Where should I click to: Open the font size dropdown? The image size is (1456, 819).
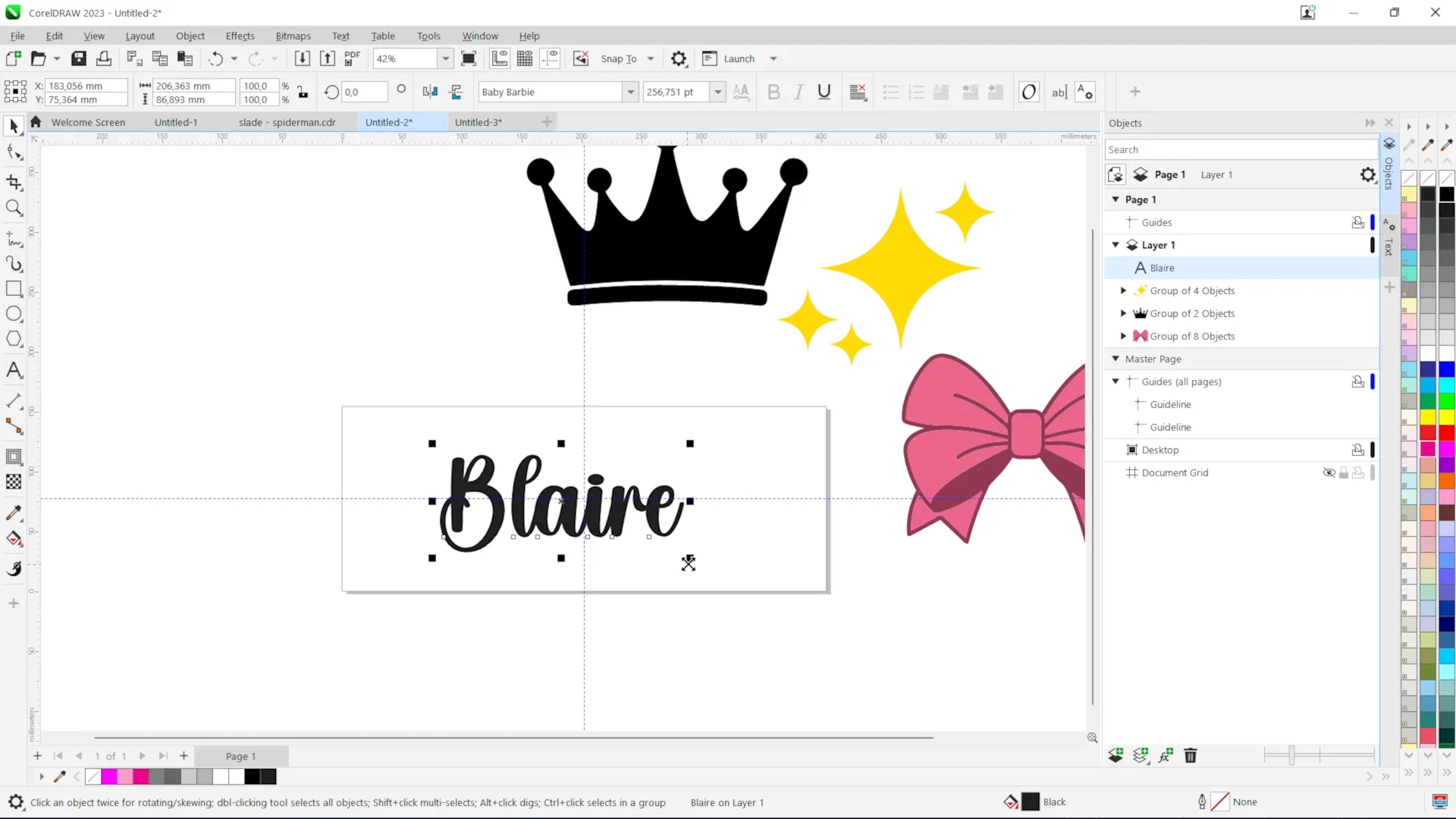coord(718,92)
